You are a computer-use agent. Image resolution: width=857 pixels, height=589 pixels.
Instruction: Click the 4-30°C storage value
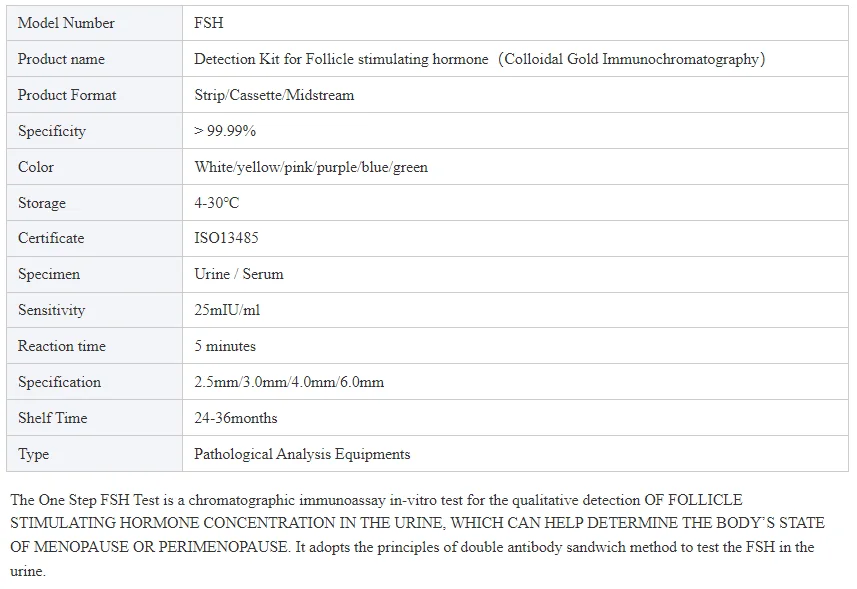pyautogui.click(x=217, y=203)
